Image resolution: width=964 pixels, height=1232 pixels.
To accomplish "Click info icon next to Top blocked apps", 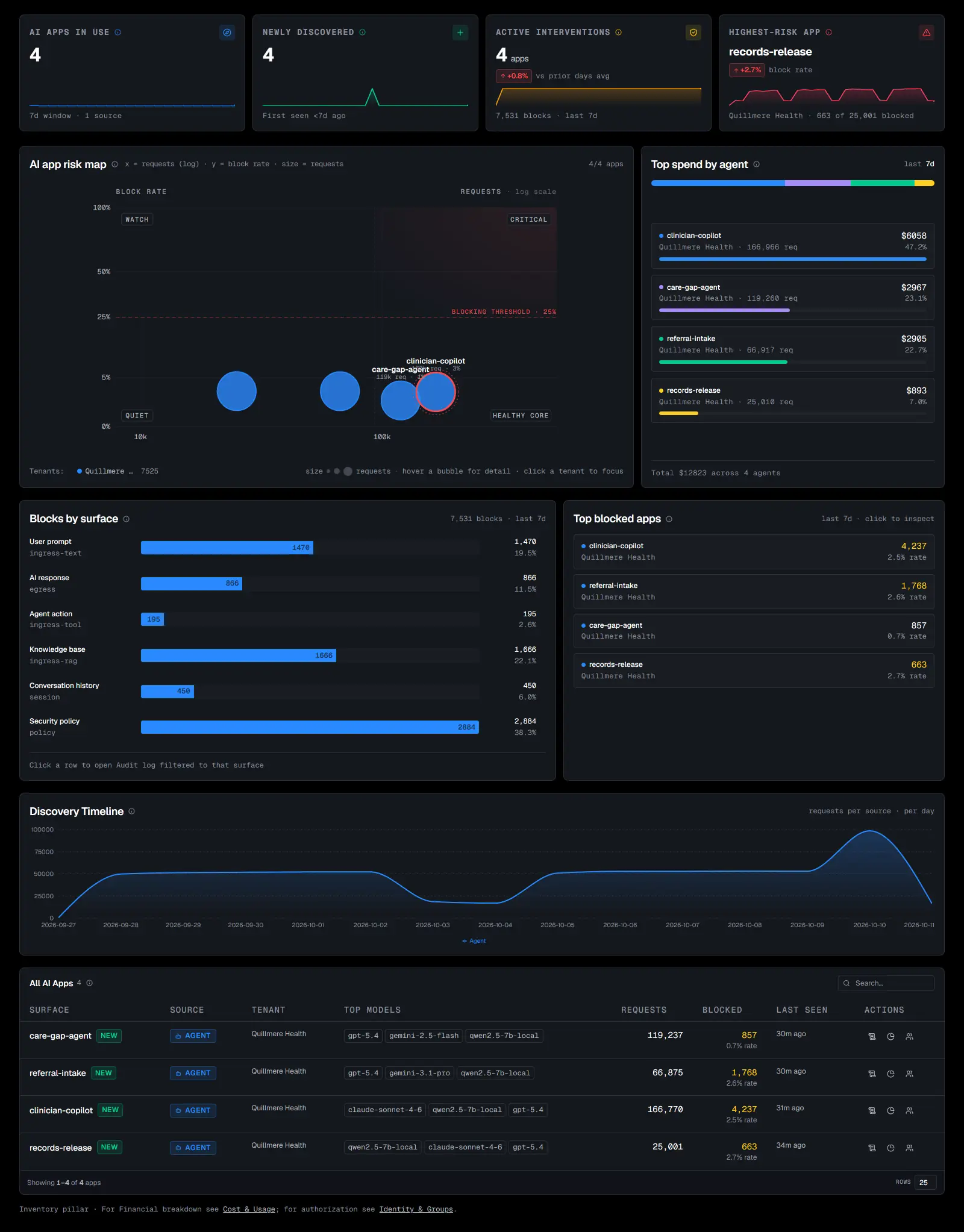I will tap(669, 519).
